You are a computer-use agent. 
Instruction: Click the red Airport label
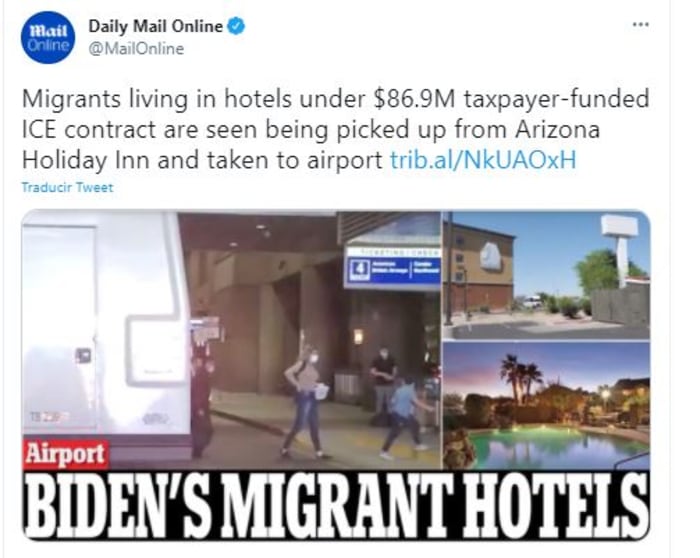[x=65, y=455]
